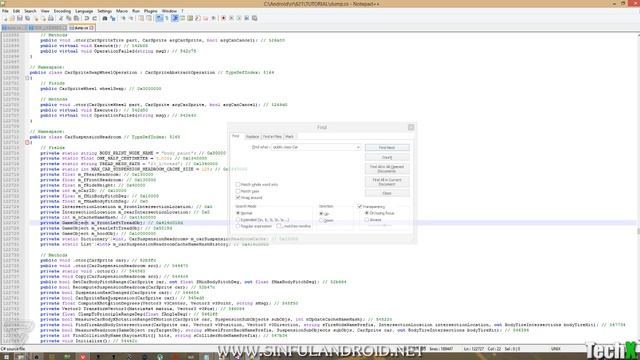
Task: Toggle Show All Characters toolbar icon
Action: point(167,18)
